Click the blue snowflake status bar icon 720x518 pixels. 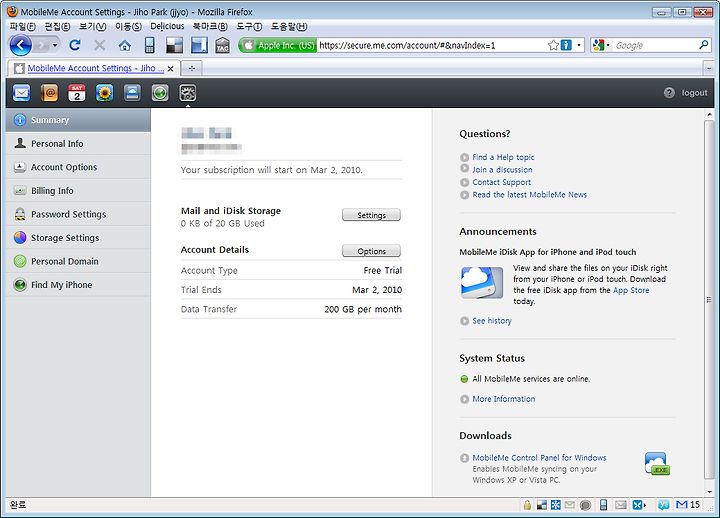pos(556,505)
